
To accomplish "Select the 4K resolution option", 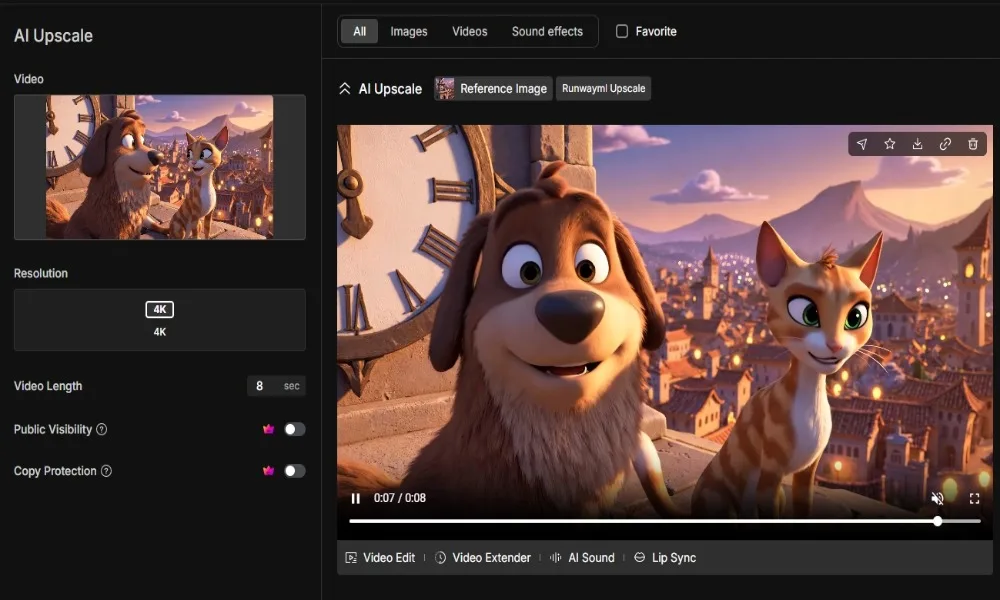I will click(x=160, y=319).
